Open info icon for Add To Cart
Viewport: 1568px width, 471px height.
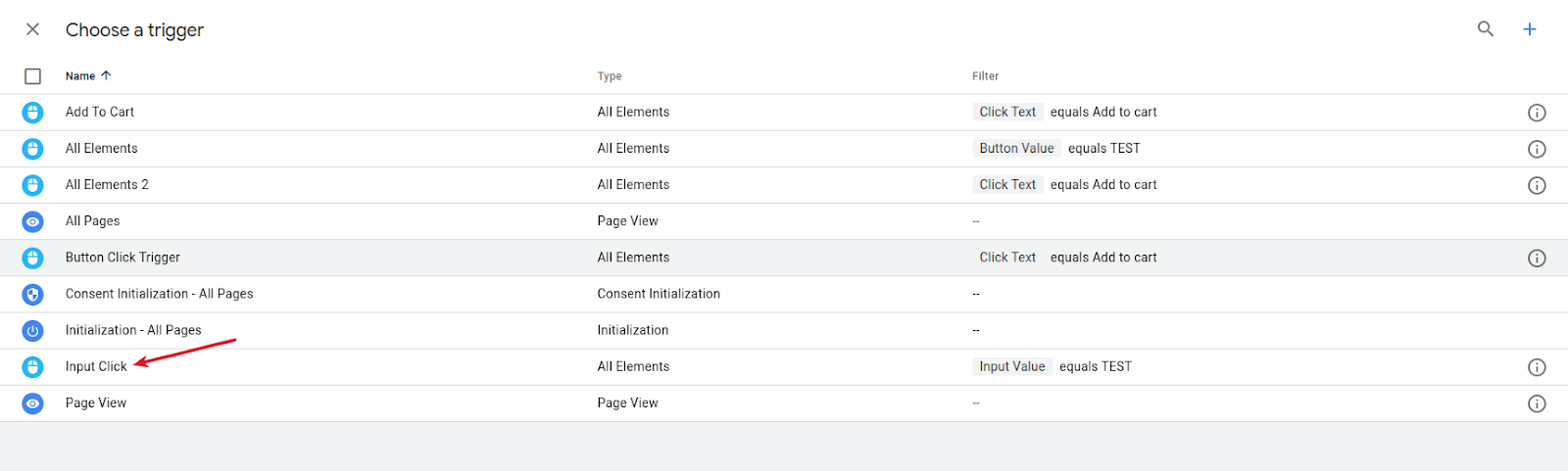[1537, 113]
